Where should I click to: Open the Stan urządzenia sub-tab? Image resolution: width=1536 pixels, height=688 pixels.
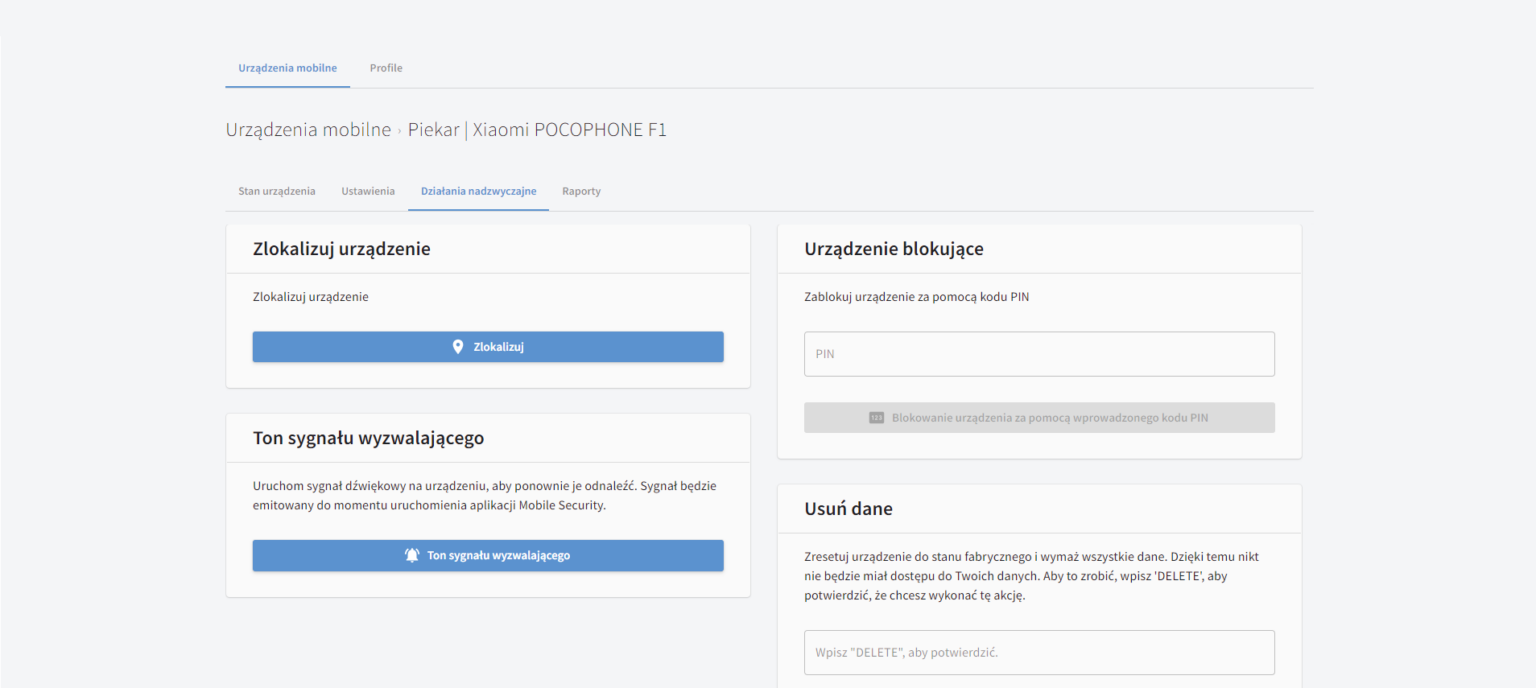tap(276, 191)
